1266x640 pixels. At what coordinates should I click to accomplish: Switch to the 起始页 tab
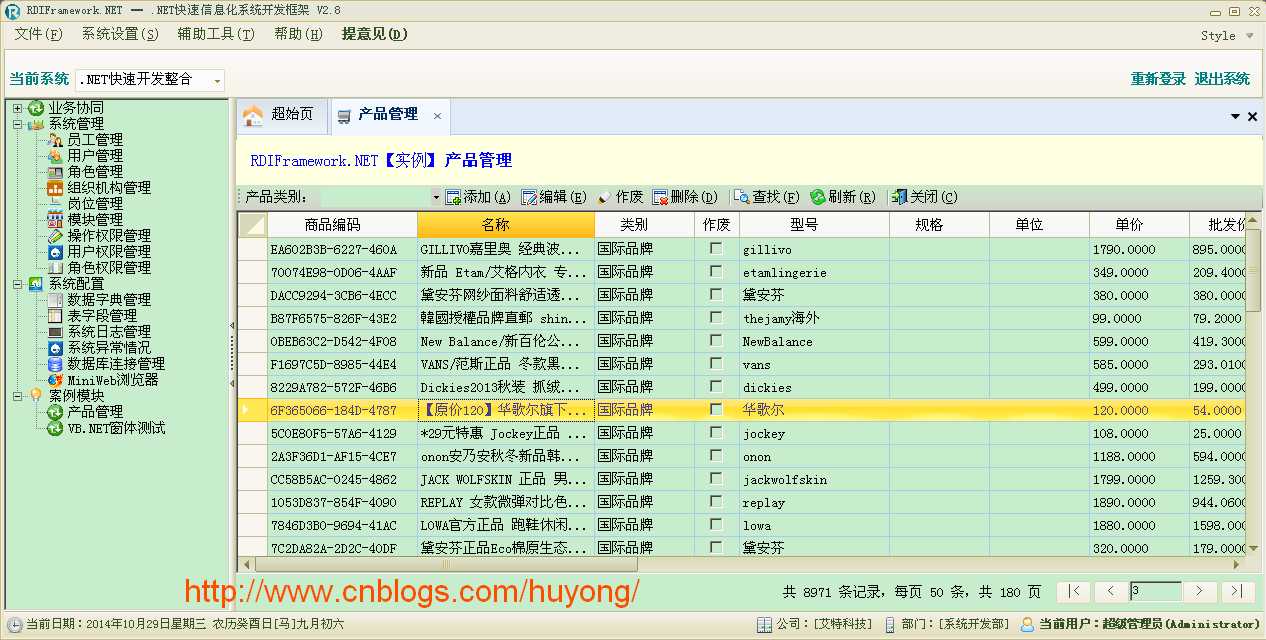point(281,115)
